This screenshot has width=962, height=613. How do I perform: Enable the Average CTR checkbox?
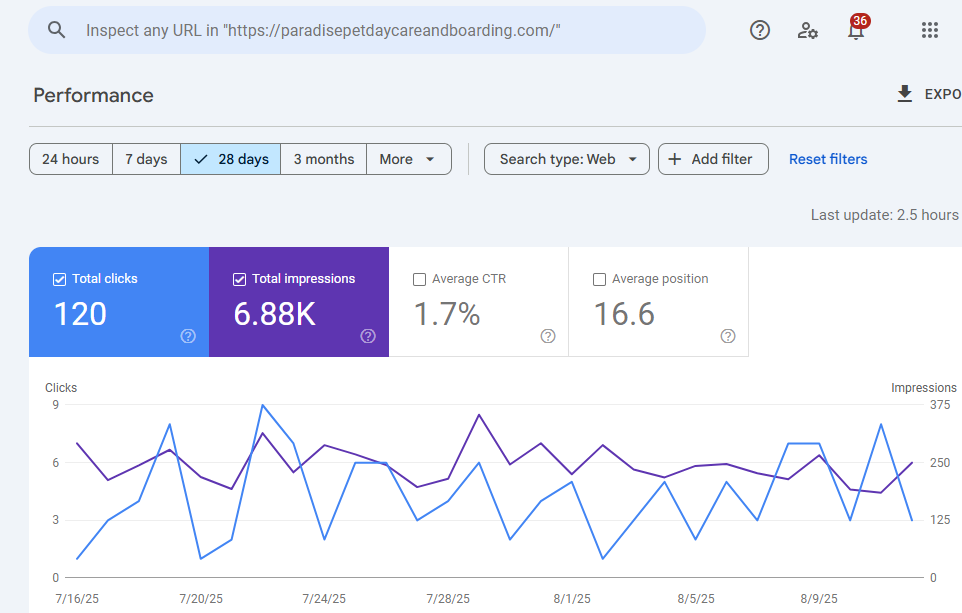pyautogui.click(x=419, y=279)
